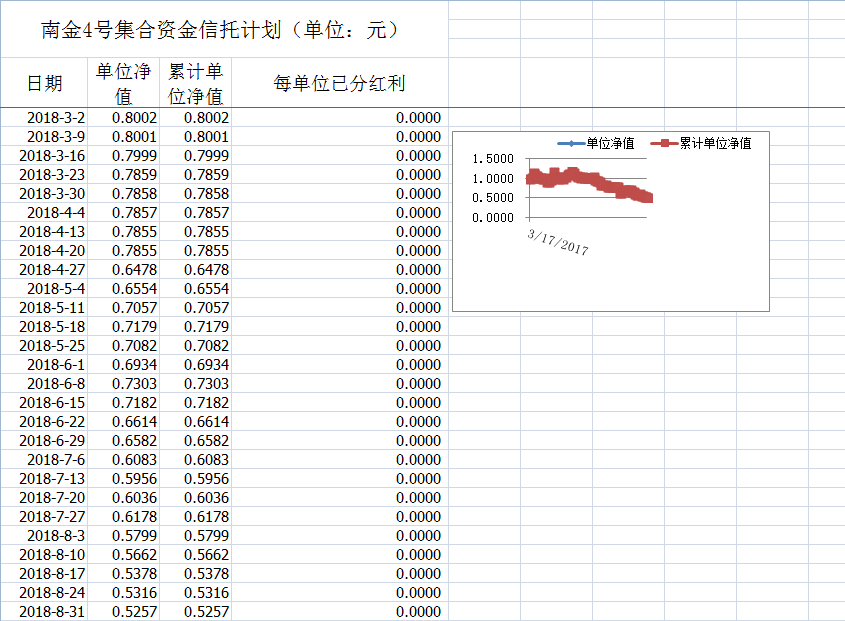The image size is (845, 621).
Task: Select 累计单位净值 cell 0.6614
Action: point(196,422)
